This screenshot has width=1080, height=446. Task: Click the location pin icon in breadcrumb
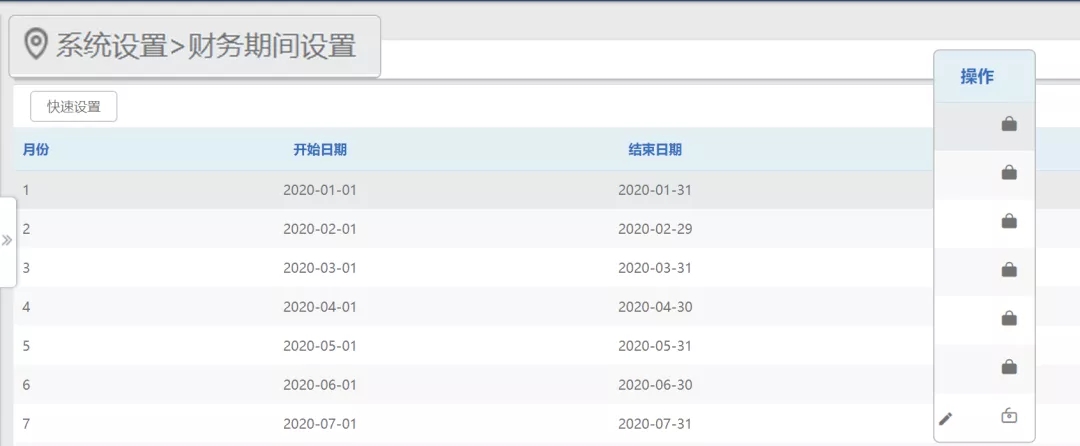pyautogui.click(x=36, y=45)
